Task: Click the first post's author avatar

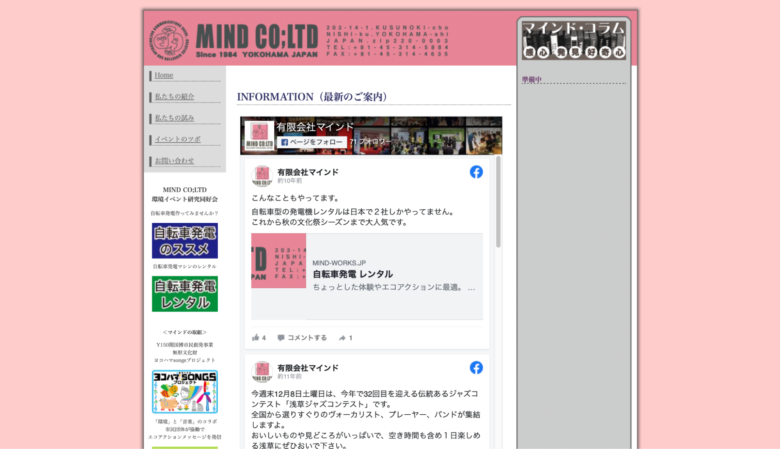Action: click(x=262, y=176)
